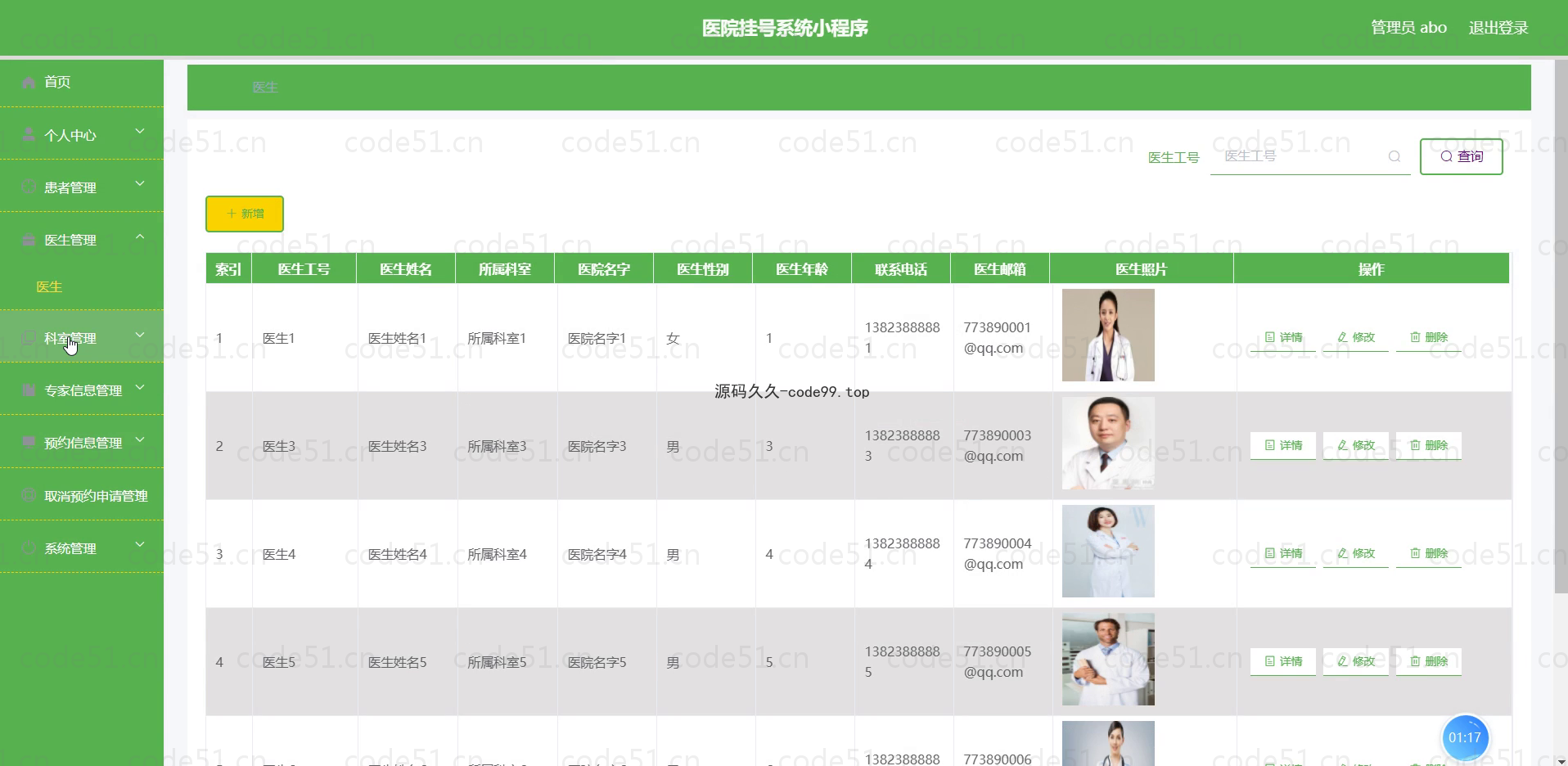1568x766 pixels.
Task: Click the photo thumbnail of 医生3
Action: pyautogui.click(x=1108, y=443)
